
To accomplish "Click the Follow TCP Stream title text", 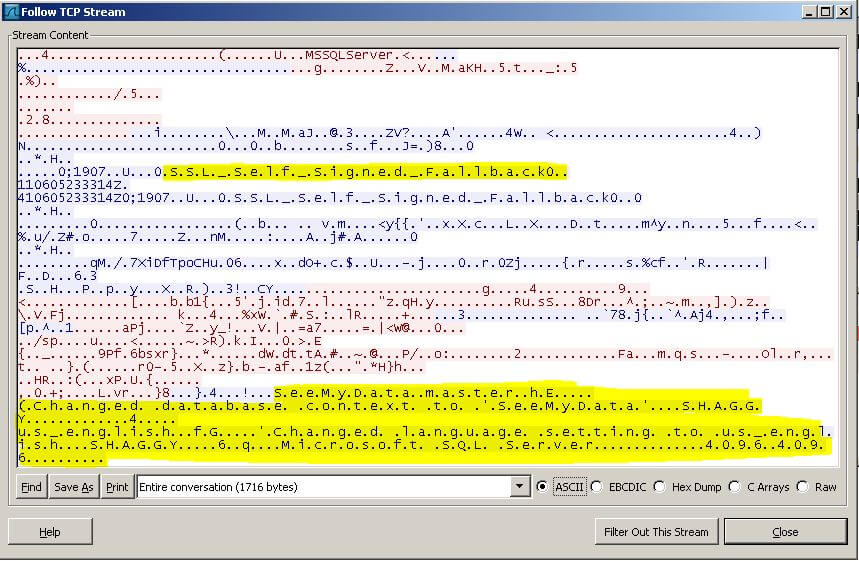I will 73,12.
